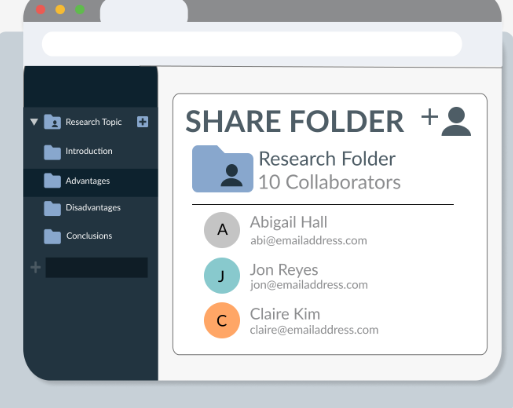Click the 10 Collaborators text
Image resolution: width=513 pixels, height=408 pixels.
pos(330,182)
